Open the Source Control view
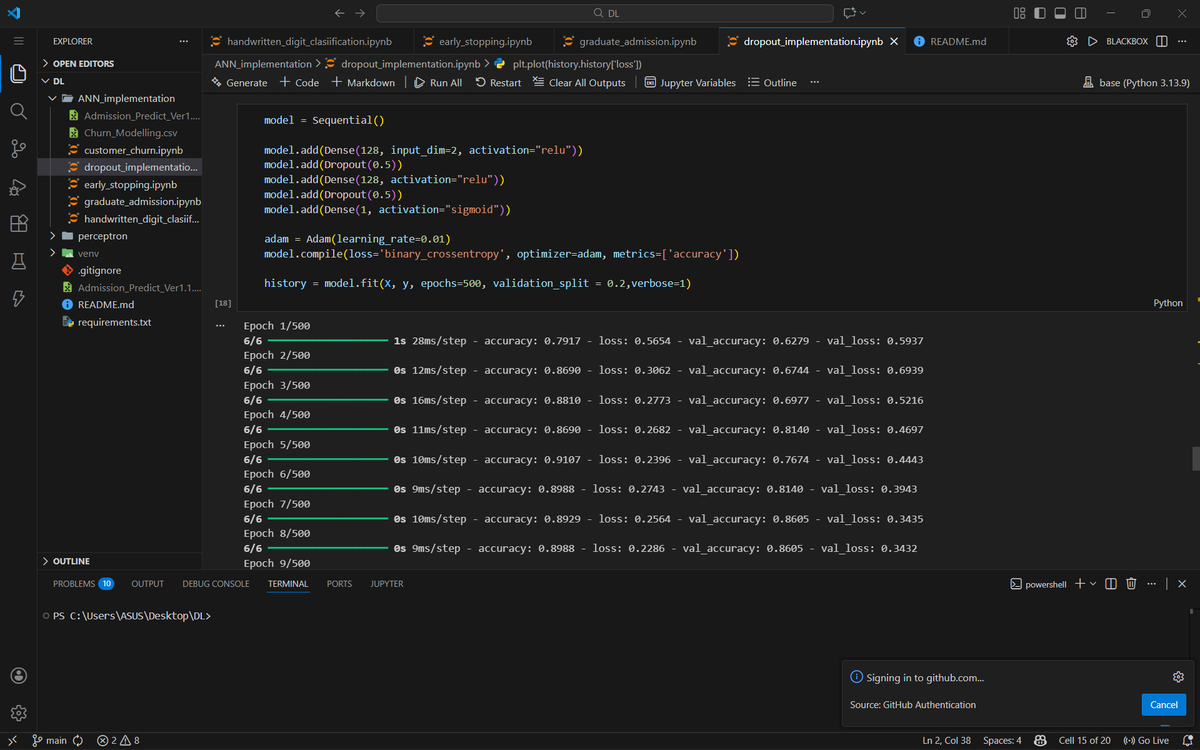The height and width of the screenshot is (750, 1200). (x=18, y=149)
